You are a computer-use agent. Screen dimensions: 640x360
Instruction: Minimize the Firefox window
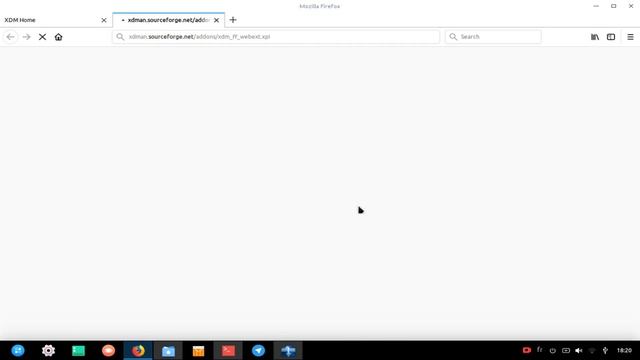(596, 6)
